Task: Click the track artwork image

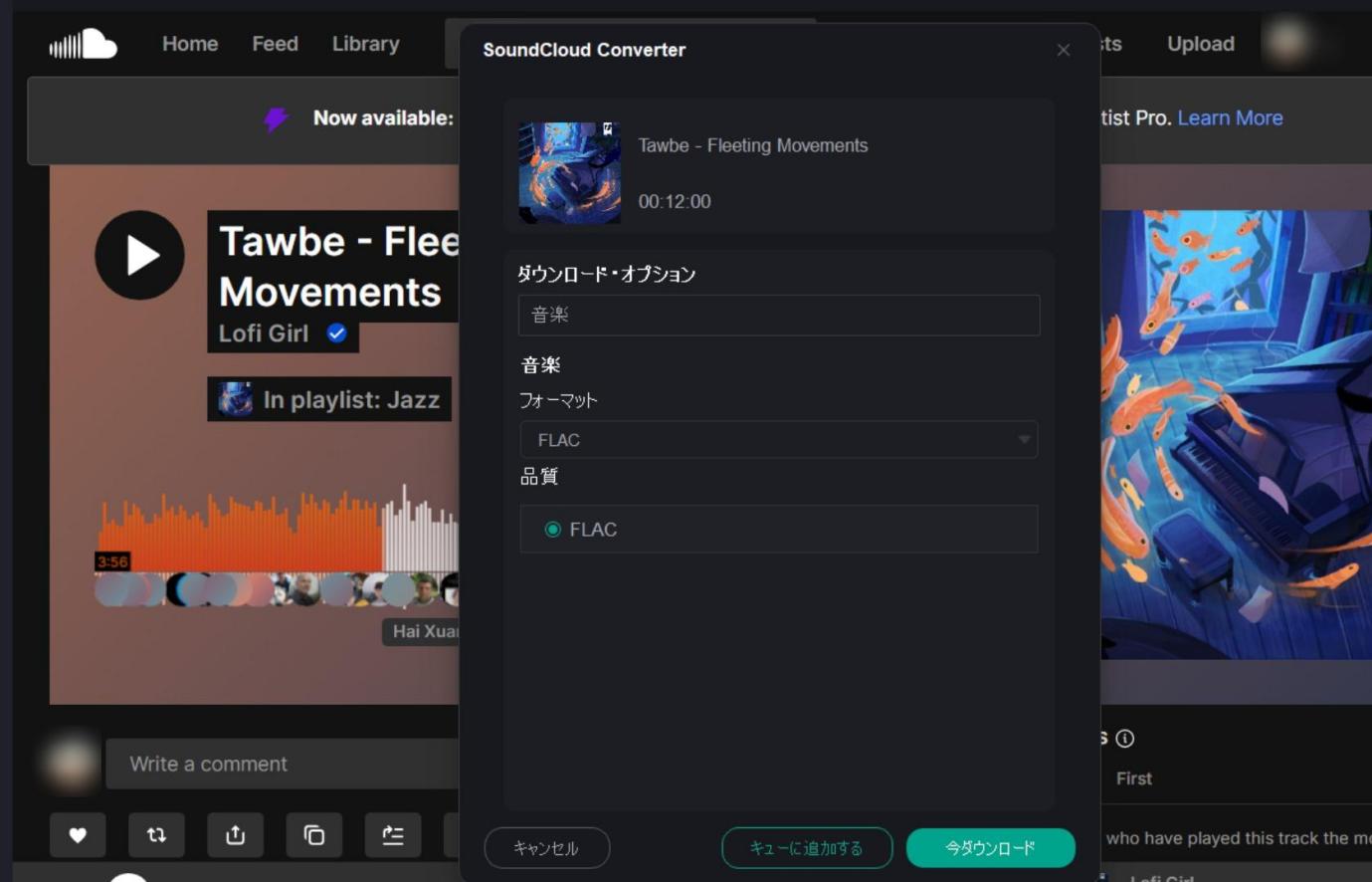Action: point(1237,434)
